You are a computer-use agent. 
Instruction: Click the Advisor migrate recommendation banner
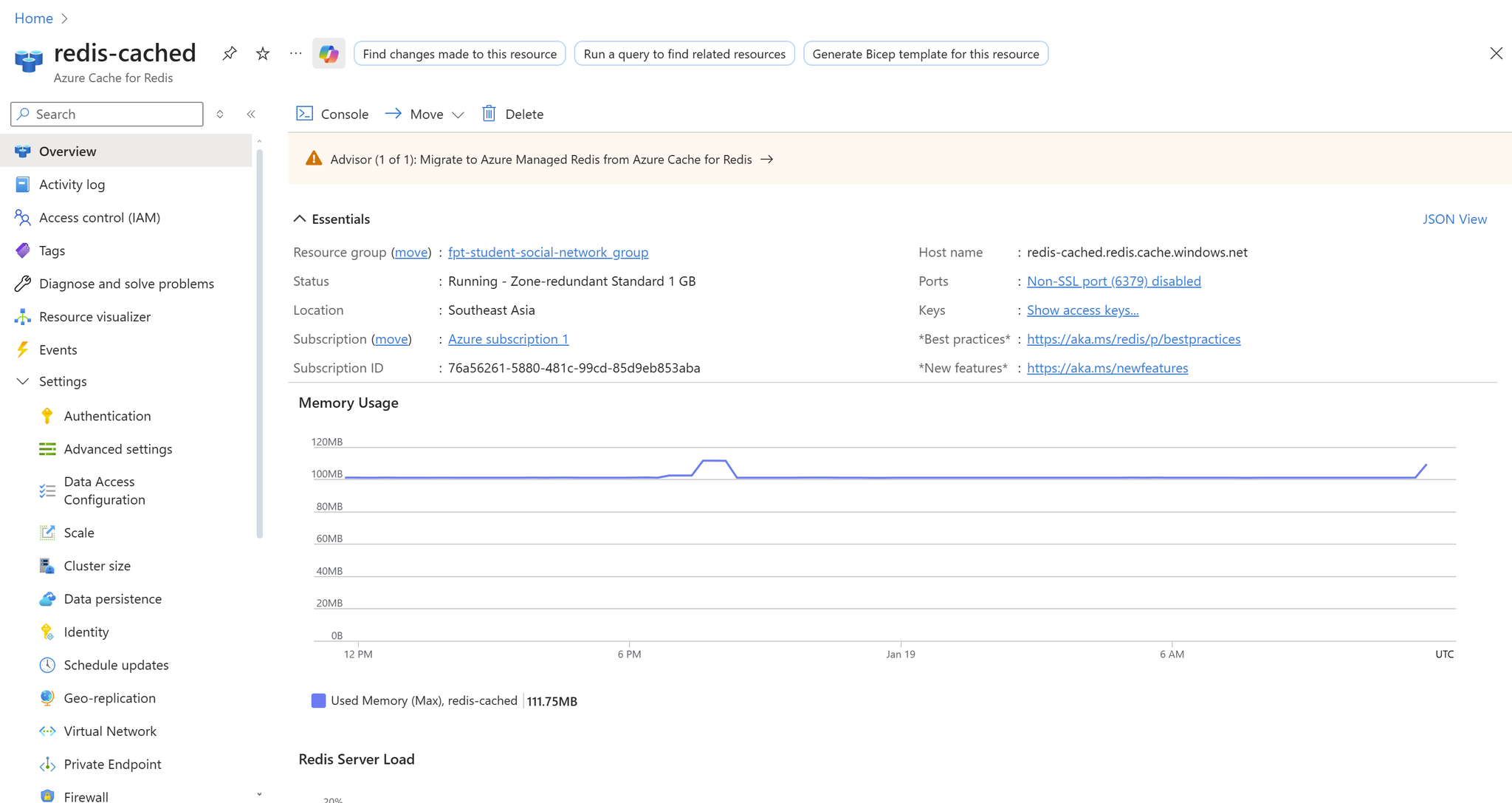click(900, 159)
